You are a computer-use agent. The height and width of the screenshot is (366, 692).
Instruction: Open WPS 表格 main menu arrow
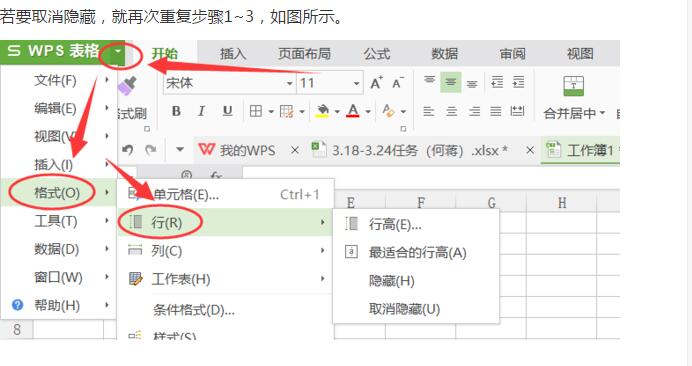(117, 52)
